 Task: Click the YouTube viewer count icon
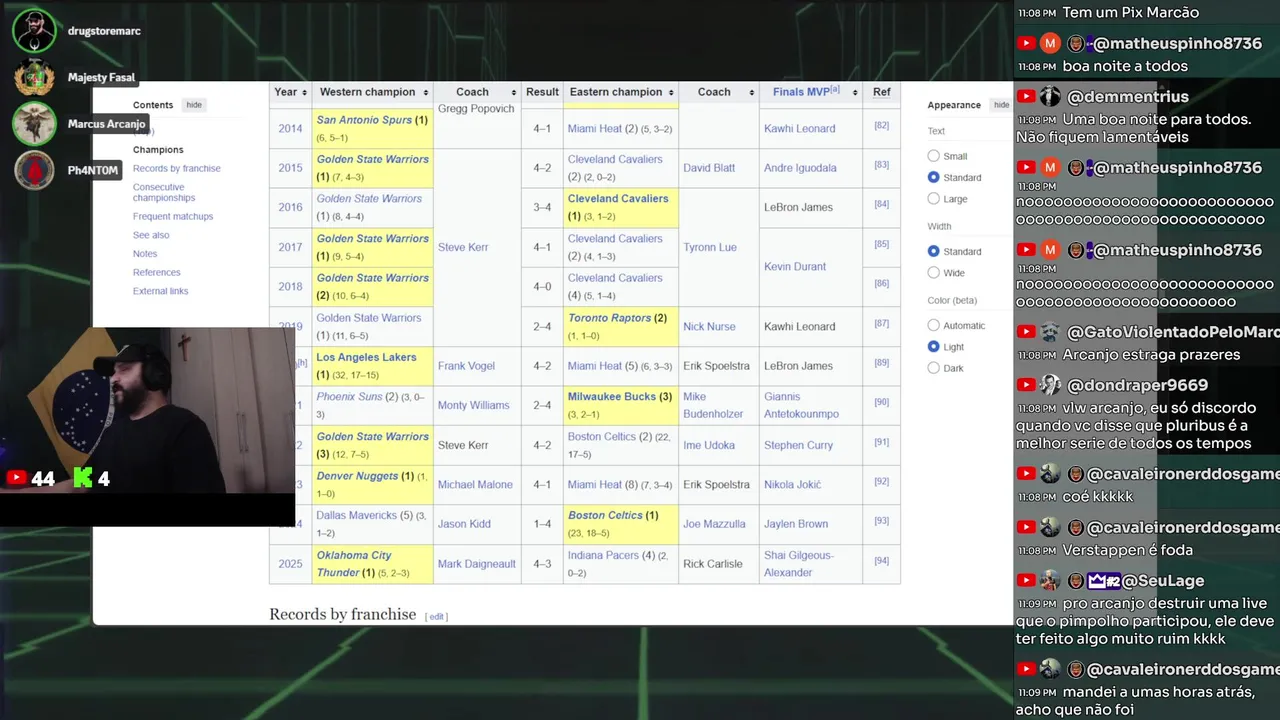(x=16, y=478)
